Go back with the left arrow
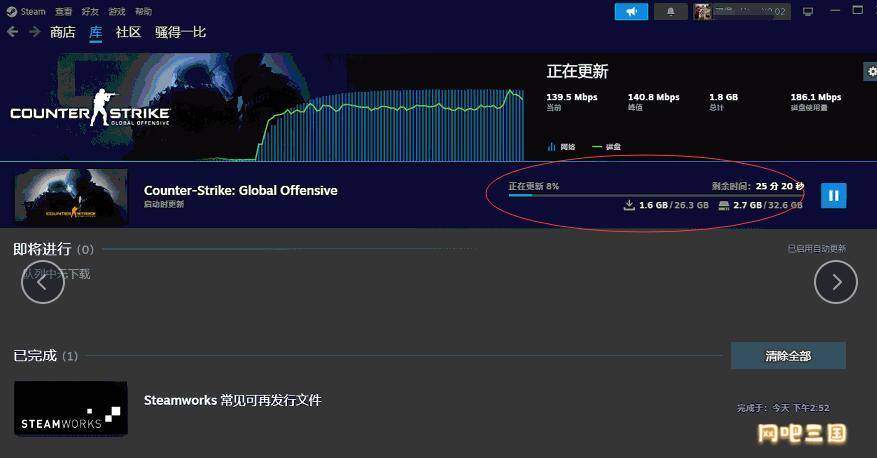 (x=12, y=32)
